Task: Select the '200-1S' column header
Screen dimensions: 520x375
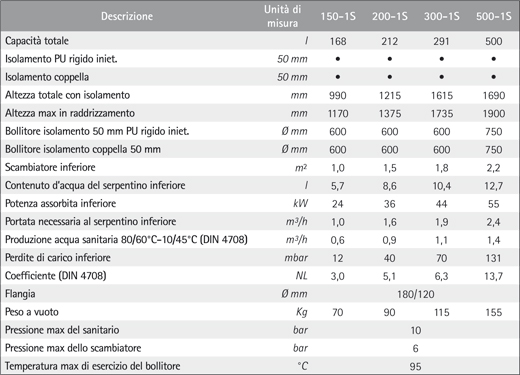Action: [x=390, y=16]
